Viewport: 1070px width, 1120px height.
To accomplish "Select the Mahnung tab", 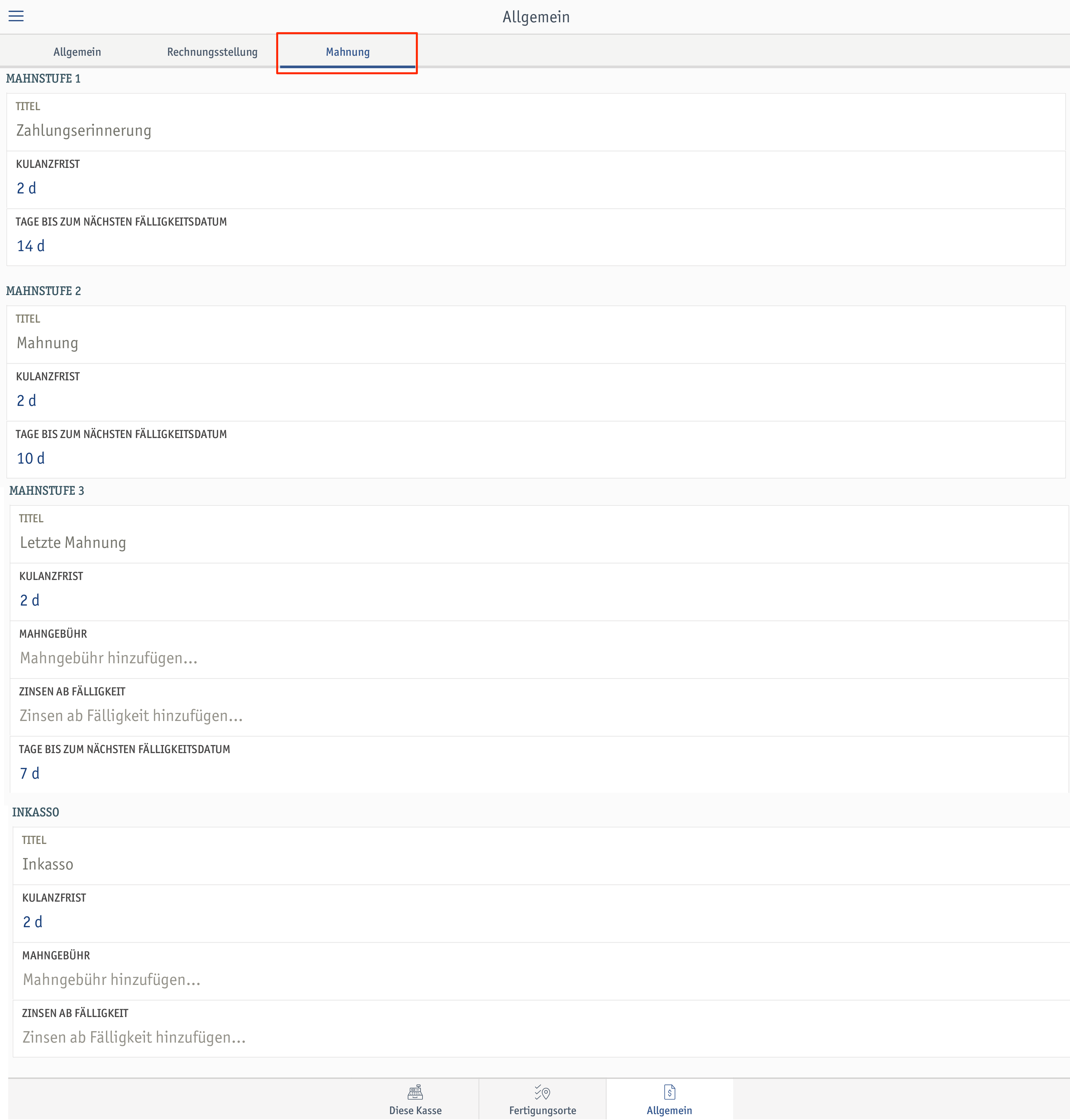I will 347,52.
